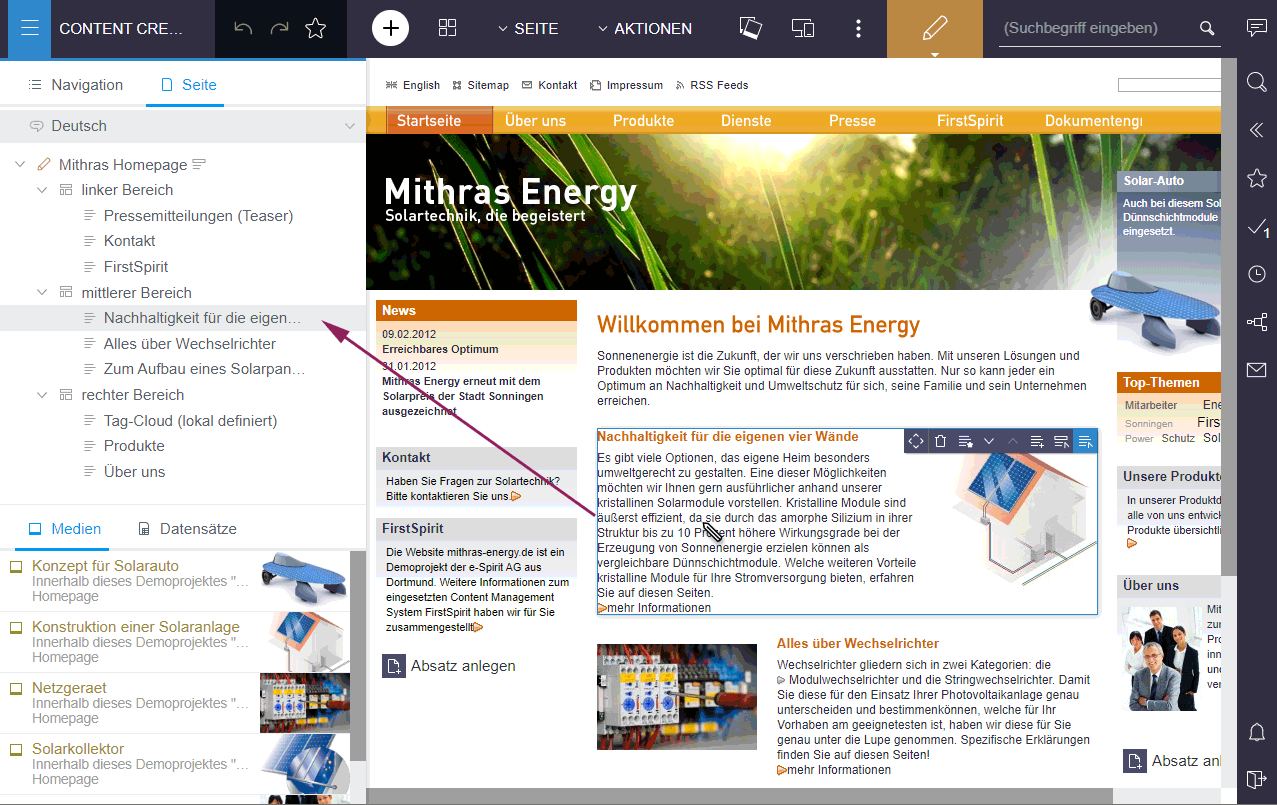The image size is (1277, 805).
Task: Open Über uns in site navigation
Action: (535, 121)
